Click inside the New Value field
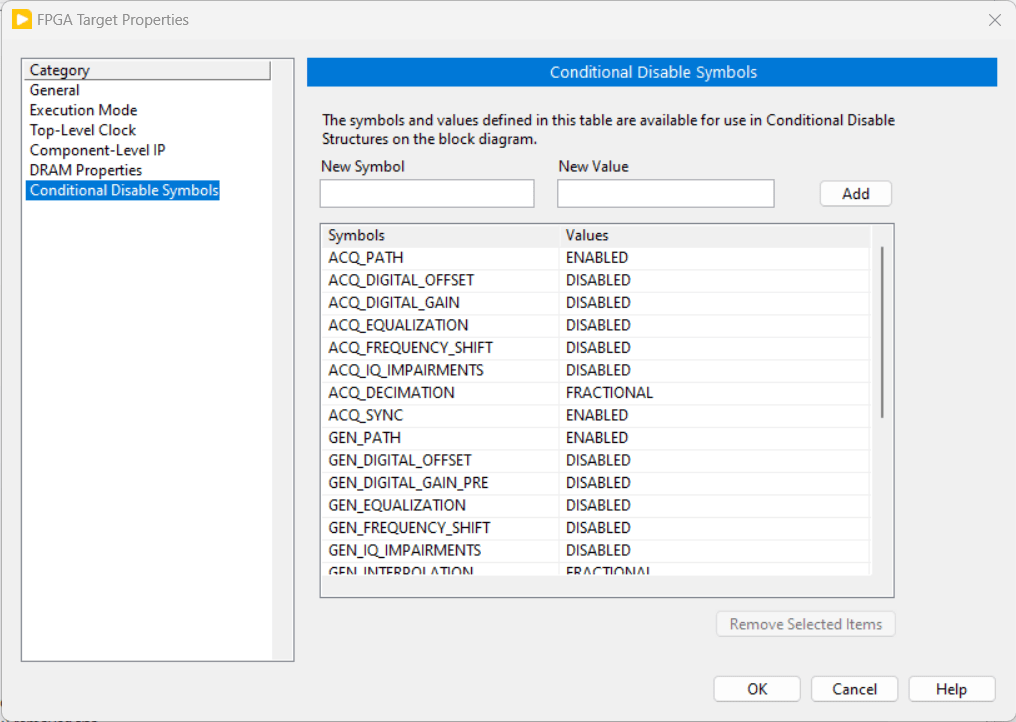The height and width of the screenshot is (722, 1016). coord(665,193)
